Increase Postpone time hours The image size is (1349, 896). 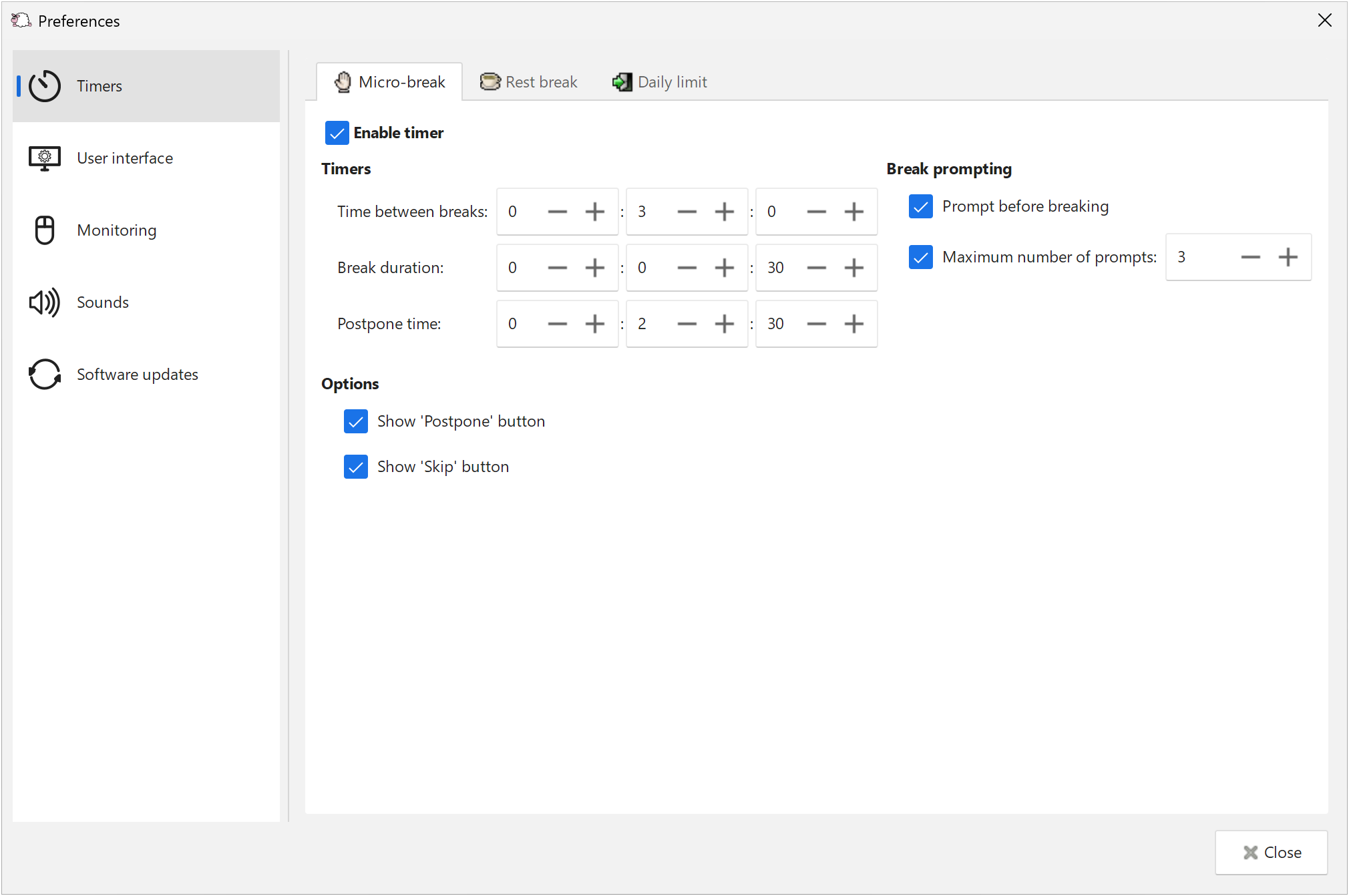595,324
